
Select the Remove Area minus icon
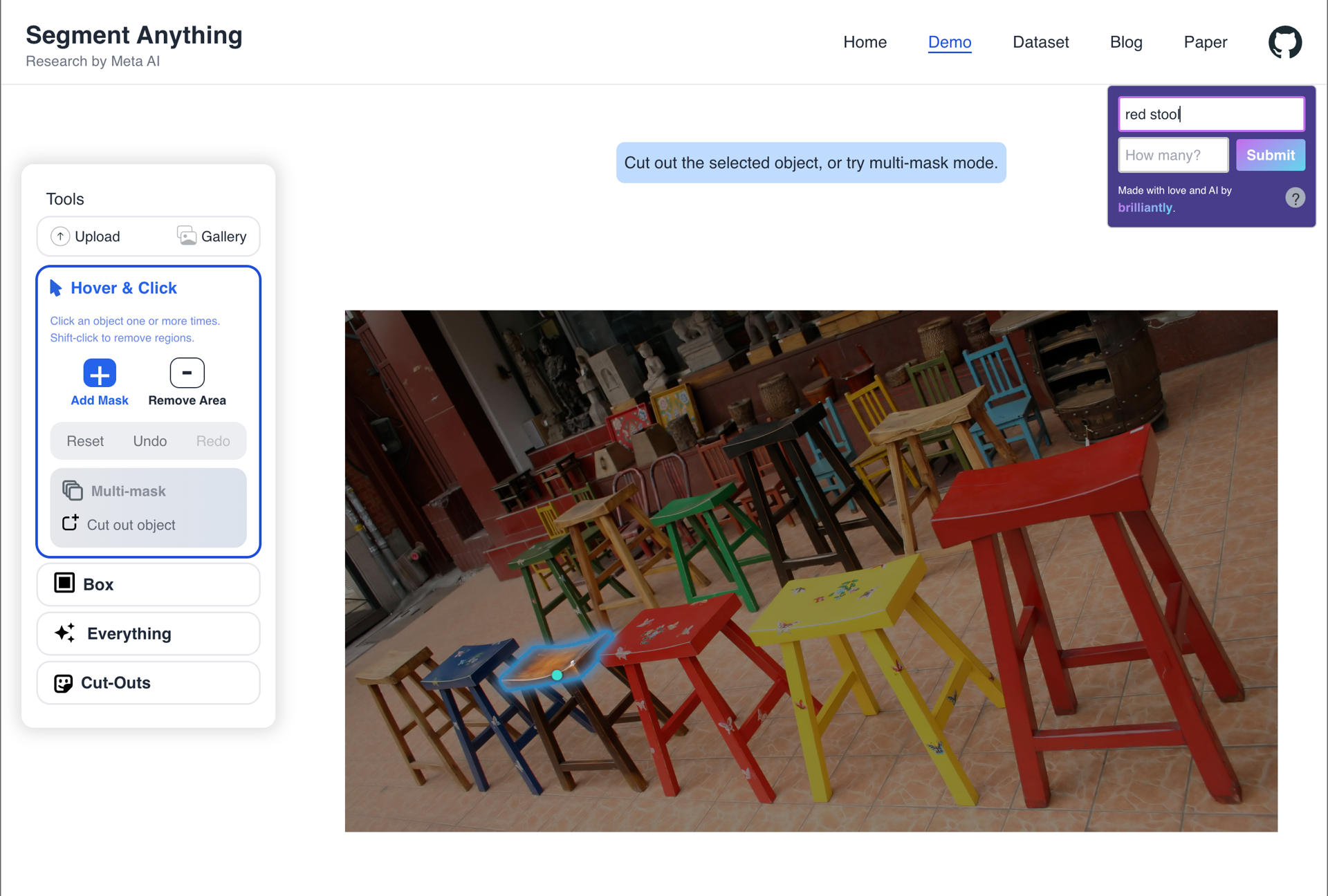point(187,373)
